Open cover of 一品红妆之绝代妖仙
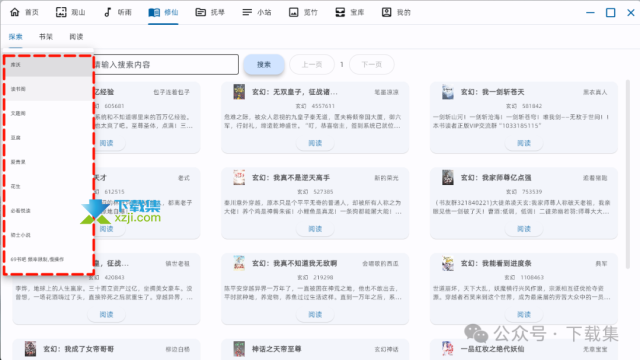 pos(448,349)
